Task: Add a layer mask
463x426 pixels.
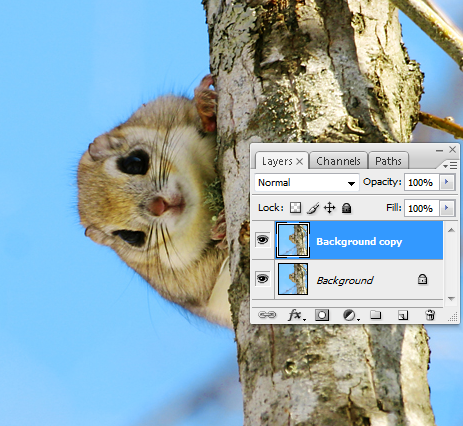Action: tap(322, 315)
